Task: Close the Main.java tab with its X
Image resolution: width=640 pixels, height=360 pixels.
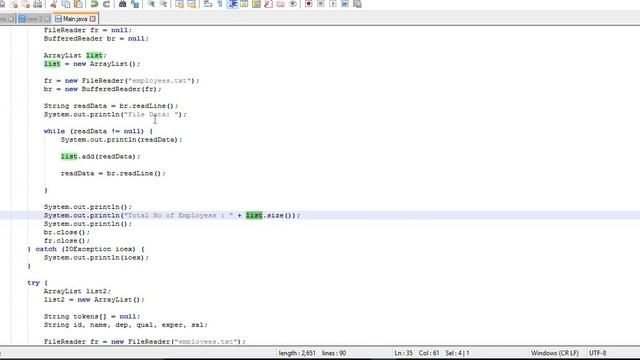Action: point(93,19)
